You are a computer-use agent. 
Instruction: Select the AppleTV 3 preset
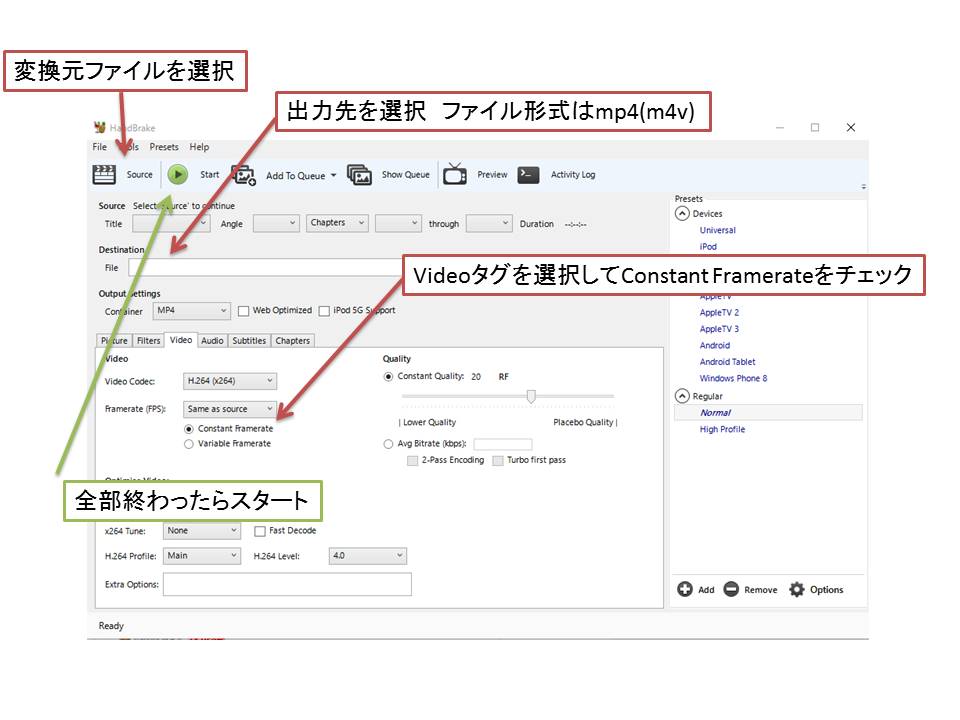(719, 329)
